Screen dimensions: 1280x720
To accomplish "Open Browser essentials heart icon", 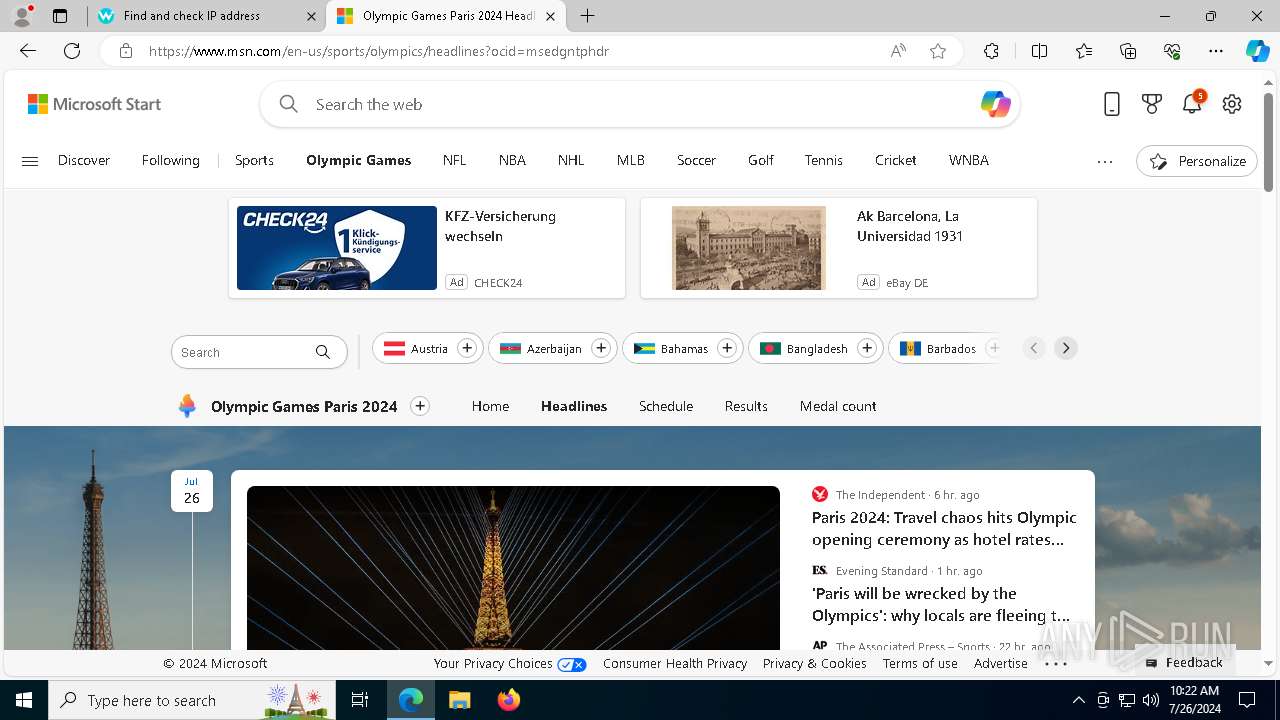I will [x=1172, y=51].
